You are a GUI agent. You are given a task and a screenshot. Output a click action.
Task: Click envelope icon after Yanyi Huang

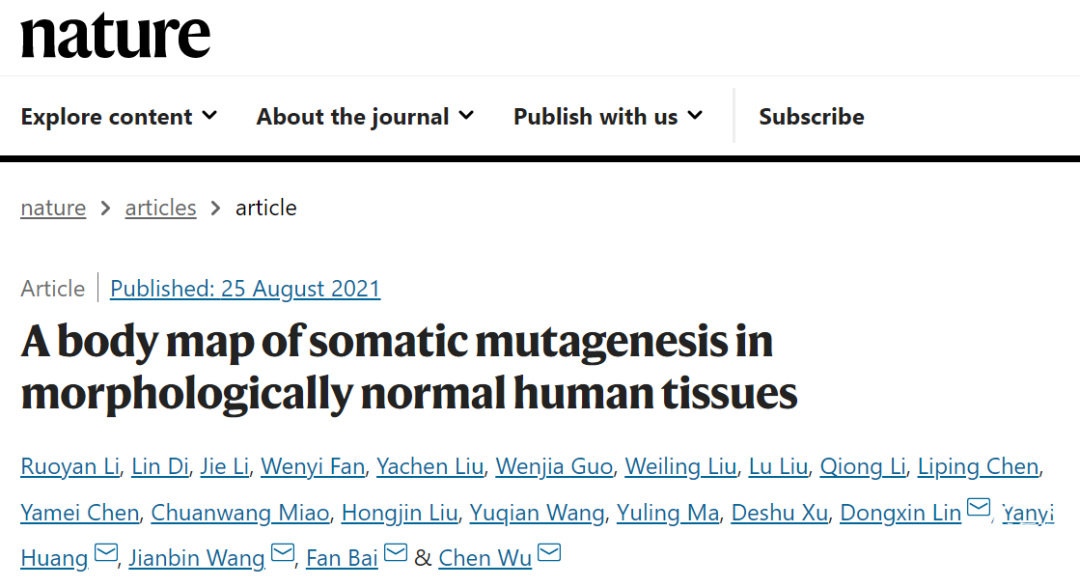(x=105, y=552)
